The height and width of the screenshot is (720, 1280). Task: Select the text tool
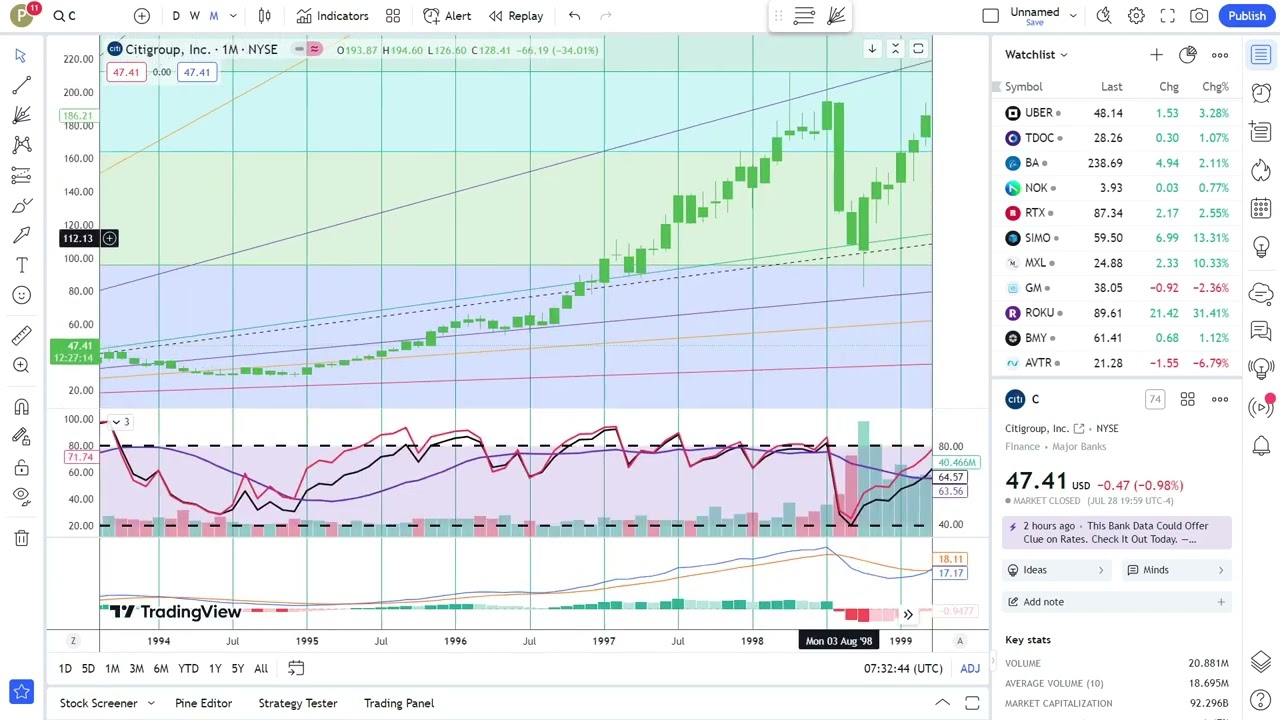click(x=21, y=265)
